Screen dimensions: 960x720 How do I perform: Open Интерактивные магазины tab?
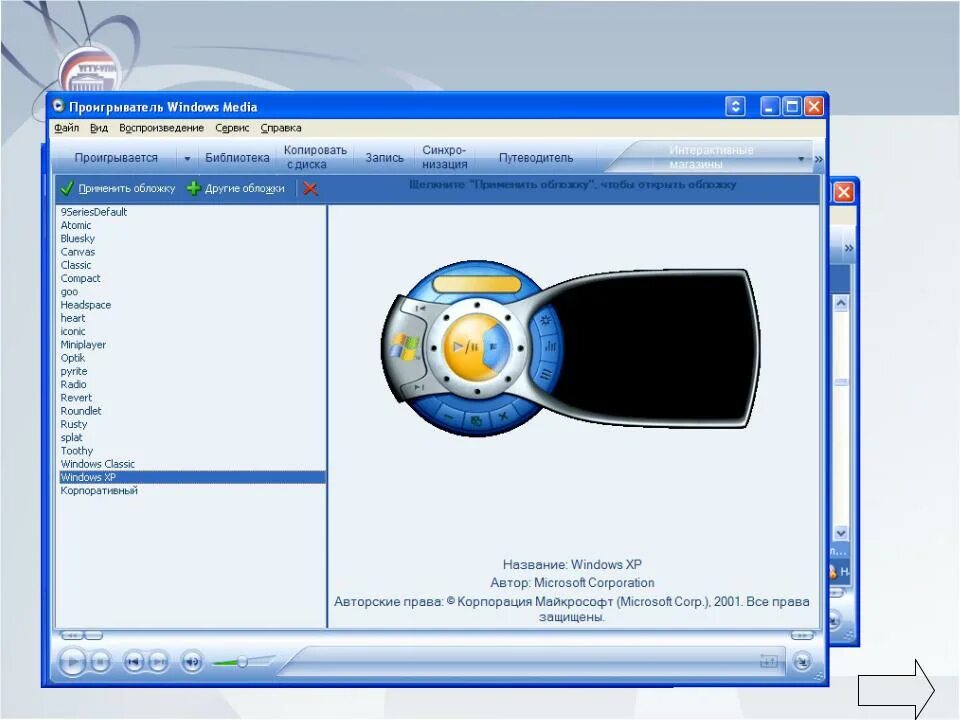pos(711,157)
